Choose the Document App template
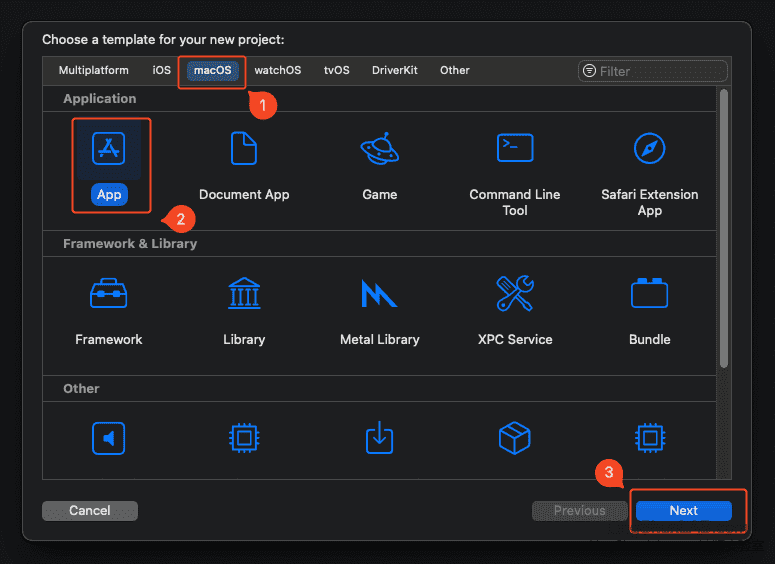 pos(244,150)
